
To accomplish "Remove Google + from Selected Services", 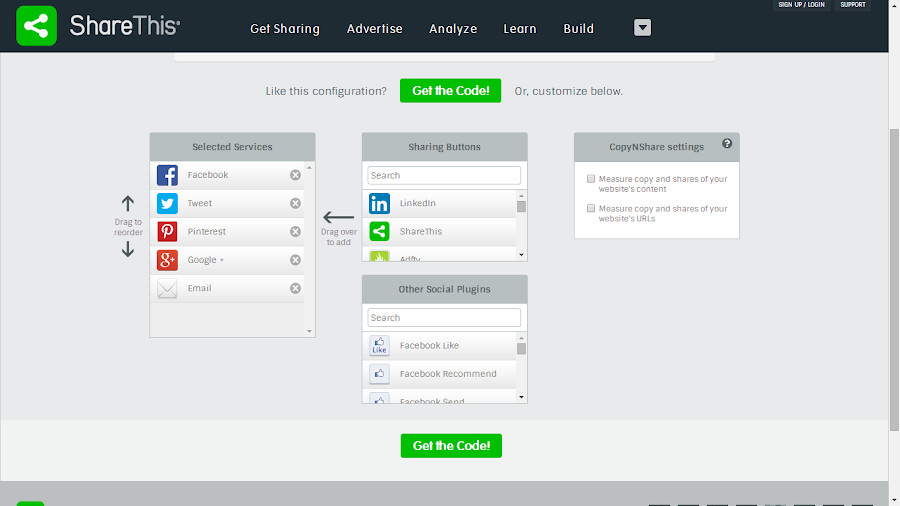I will [295, 260].
